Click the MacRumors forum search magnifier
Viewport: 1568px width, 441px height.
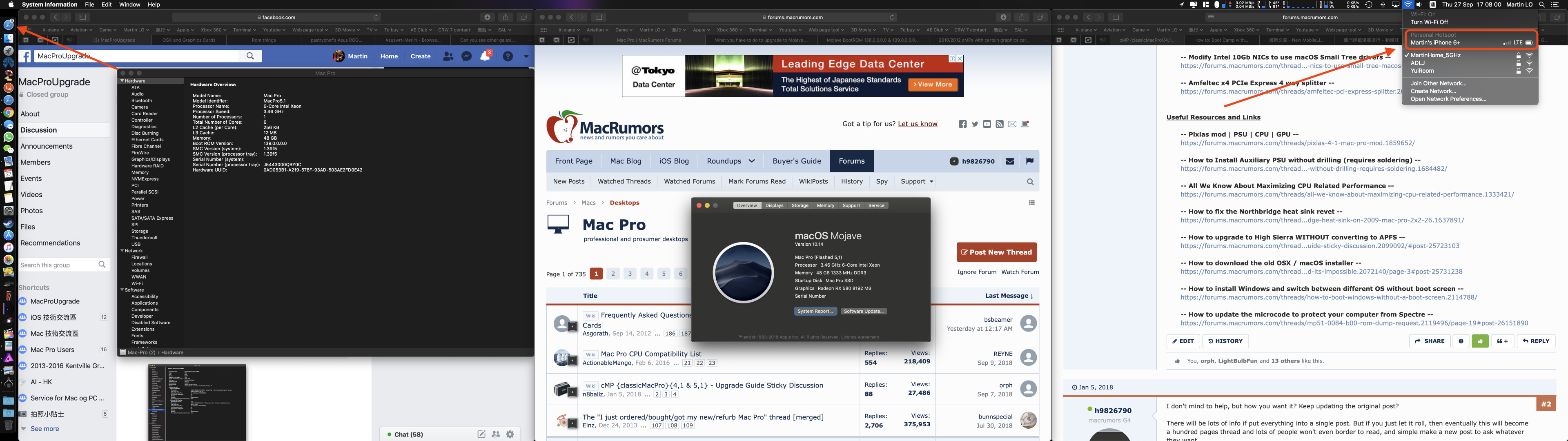tap(1030, 182)
